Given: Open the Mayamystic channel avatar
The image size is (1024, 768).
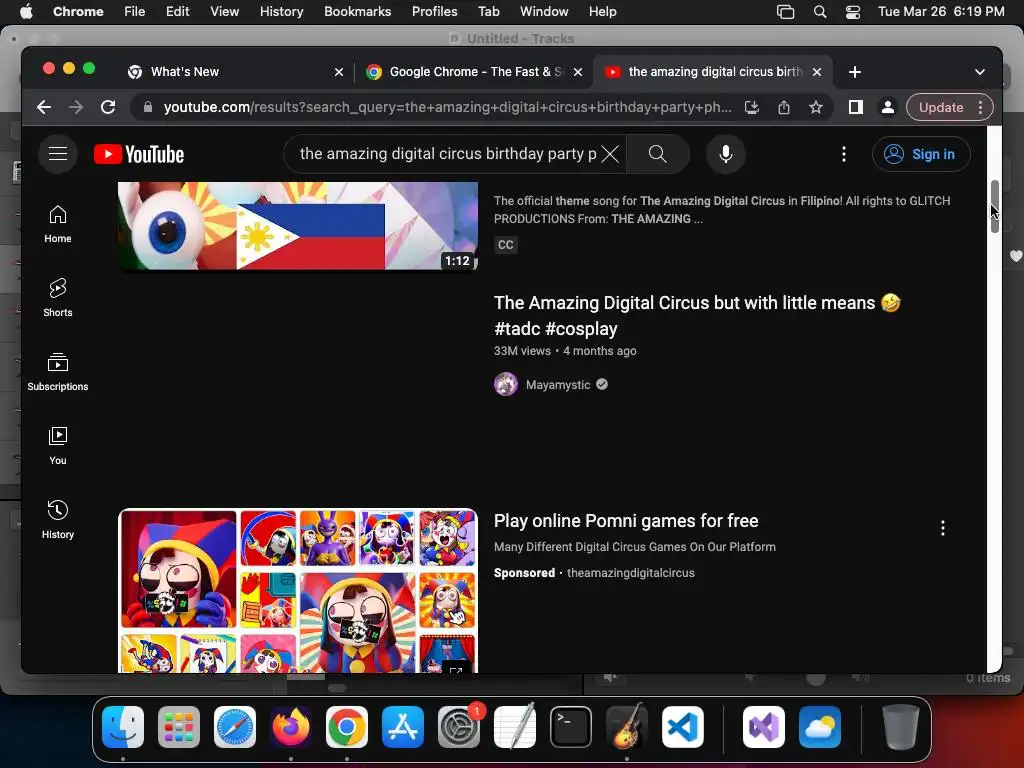Looking at the screenshot, I should coord(505,385).
